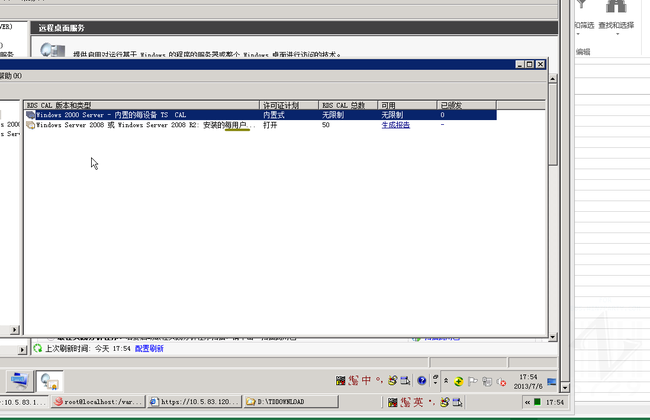Viewport: 650px width, 420px height.
Task: Open the Remote Desktop connection taskbar icon
Action: point(19,381)
